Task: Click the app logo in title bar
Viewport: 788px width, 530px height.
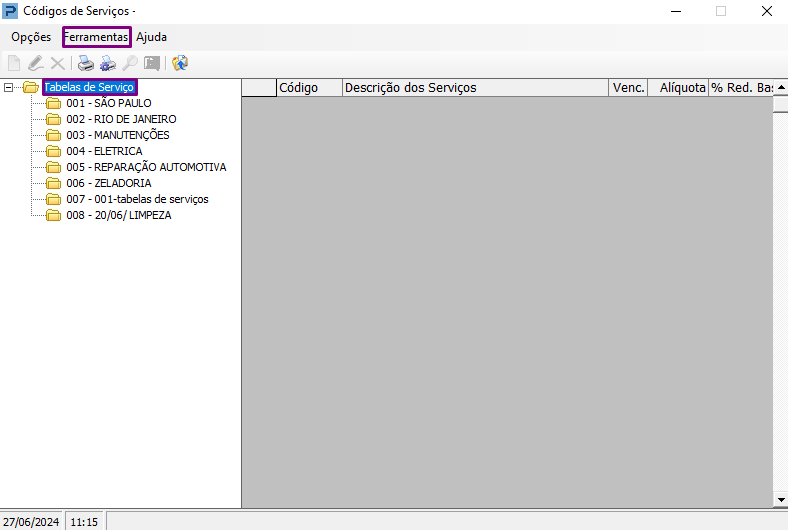Action: click(10, 11)
